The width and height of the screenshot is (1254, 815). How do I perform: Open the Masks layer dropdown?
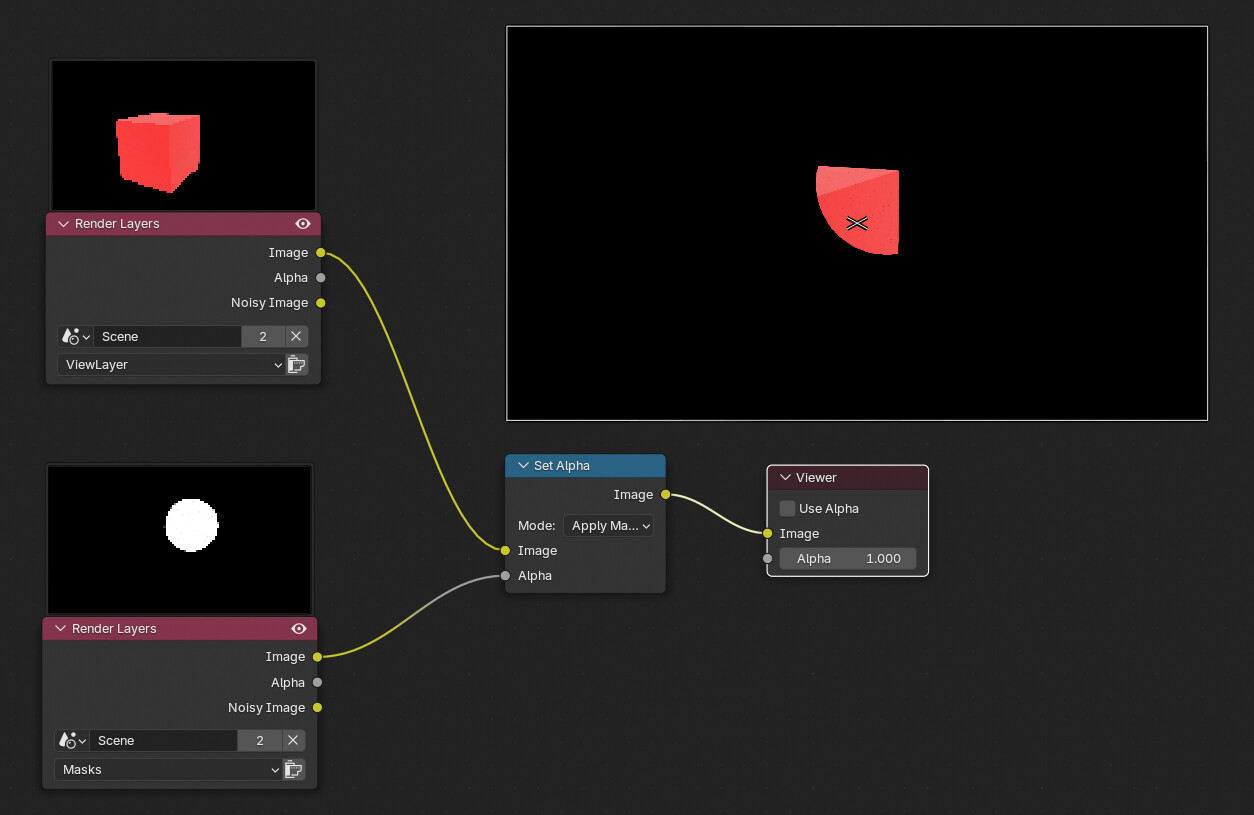coord(169,769)
